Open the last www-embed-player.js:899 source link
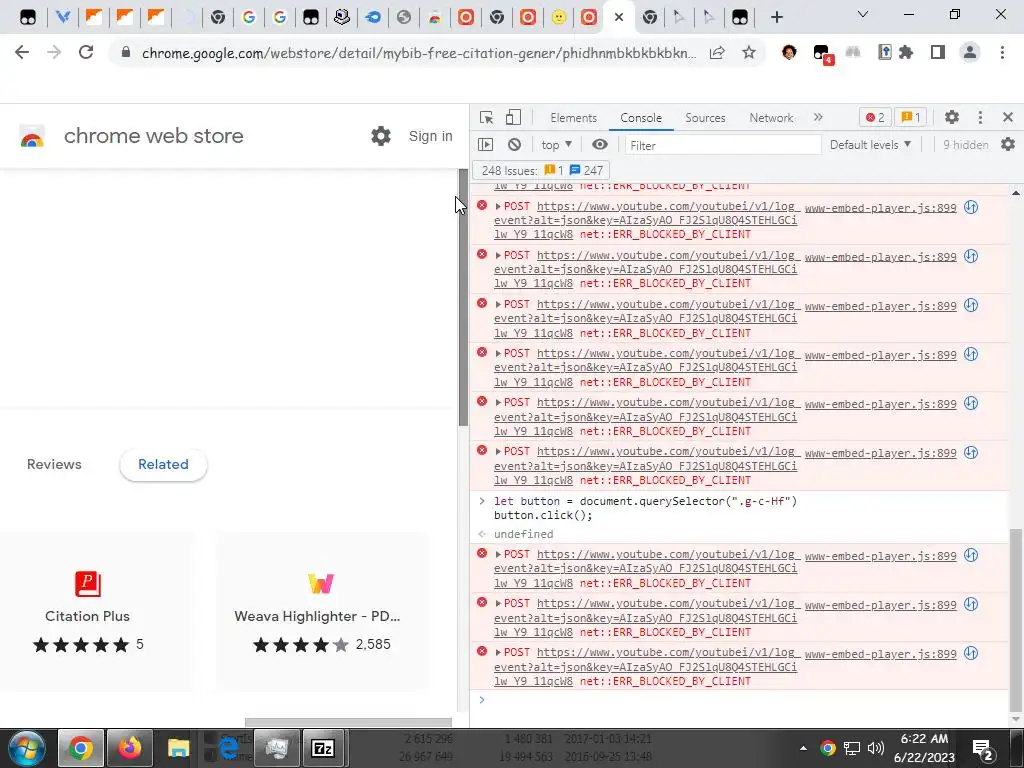This screenshot has width=1024, height=768. pyautogui.click(x=880, y=654)
